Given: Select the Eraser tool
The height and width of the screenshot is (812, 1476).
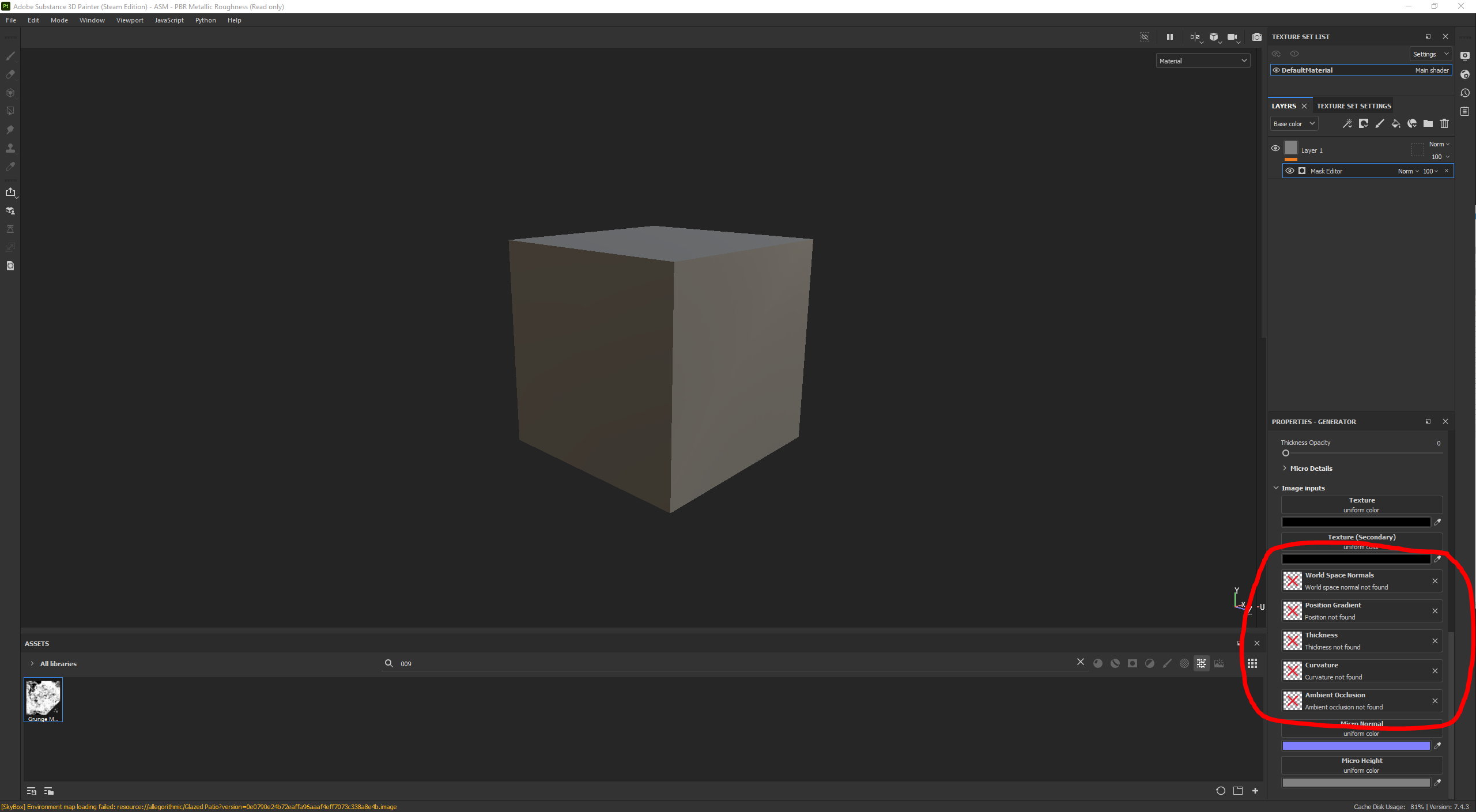Looking at the screenshot, I should click(x=10, y=75).
